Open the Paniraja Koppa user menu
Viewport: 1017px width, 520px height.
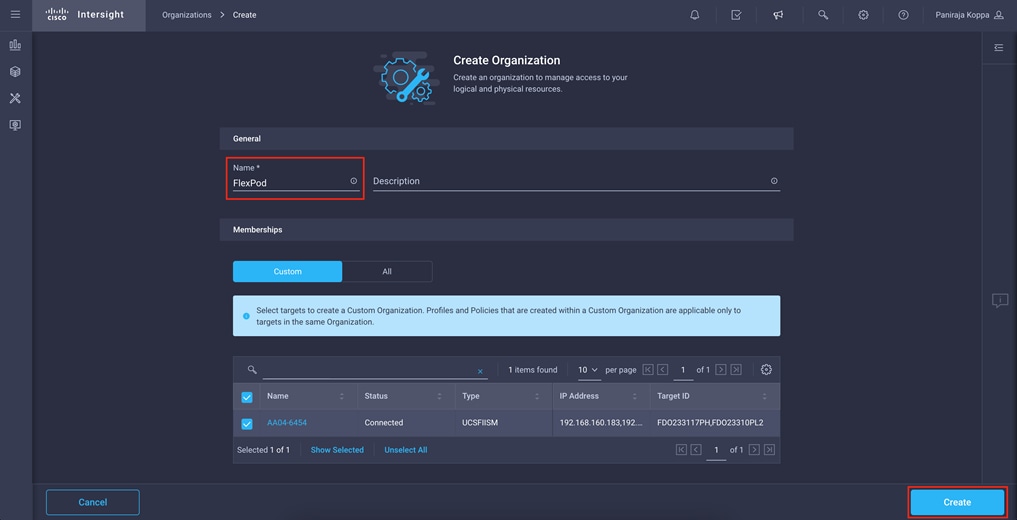[969, 15]
